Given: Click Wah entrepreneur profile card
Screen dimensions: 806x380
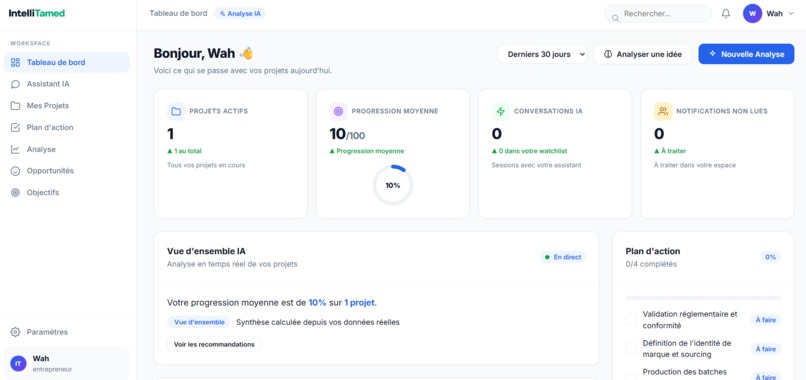Looking at the screenshot, I should 67,364.
